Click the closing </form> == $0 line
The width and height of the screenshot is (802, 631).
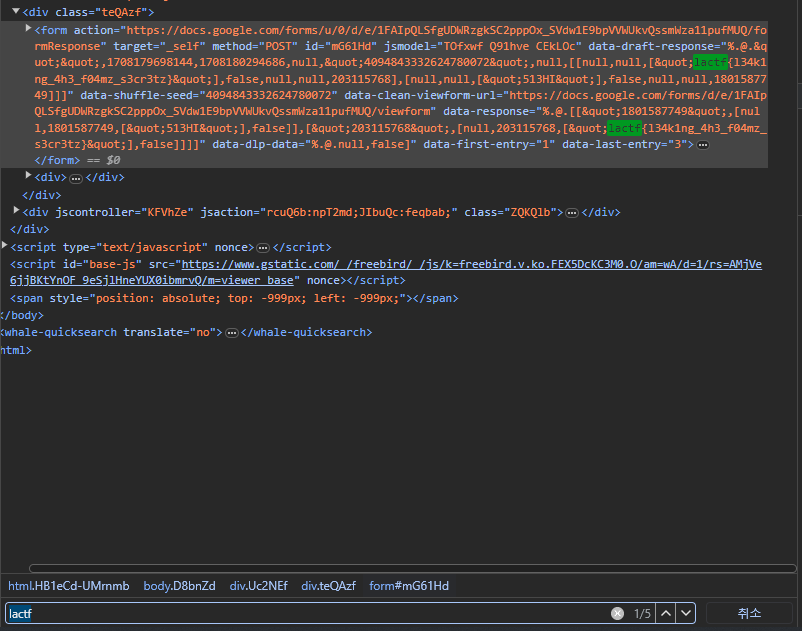tap(77, 160)
